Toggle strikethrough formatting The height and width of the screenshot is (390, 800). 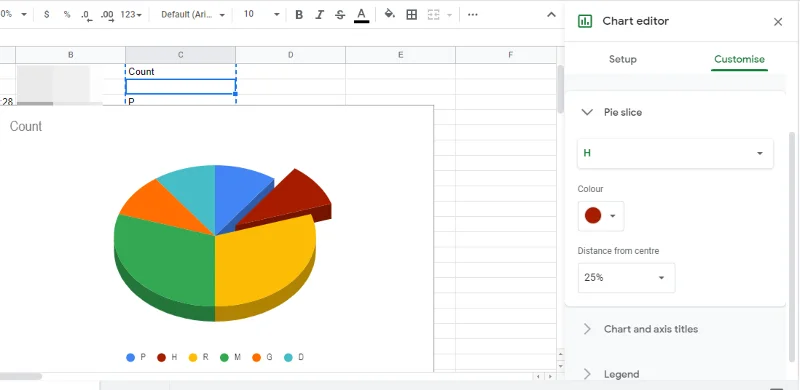coord(340,15)
